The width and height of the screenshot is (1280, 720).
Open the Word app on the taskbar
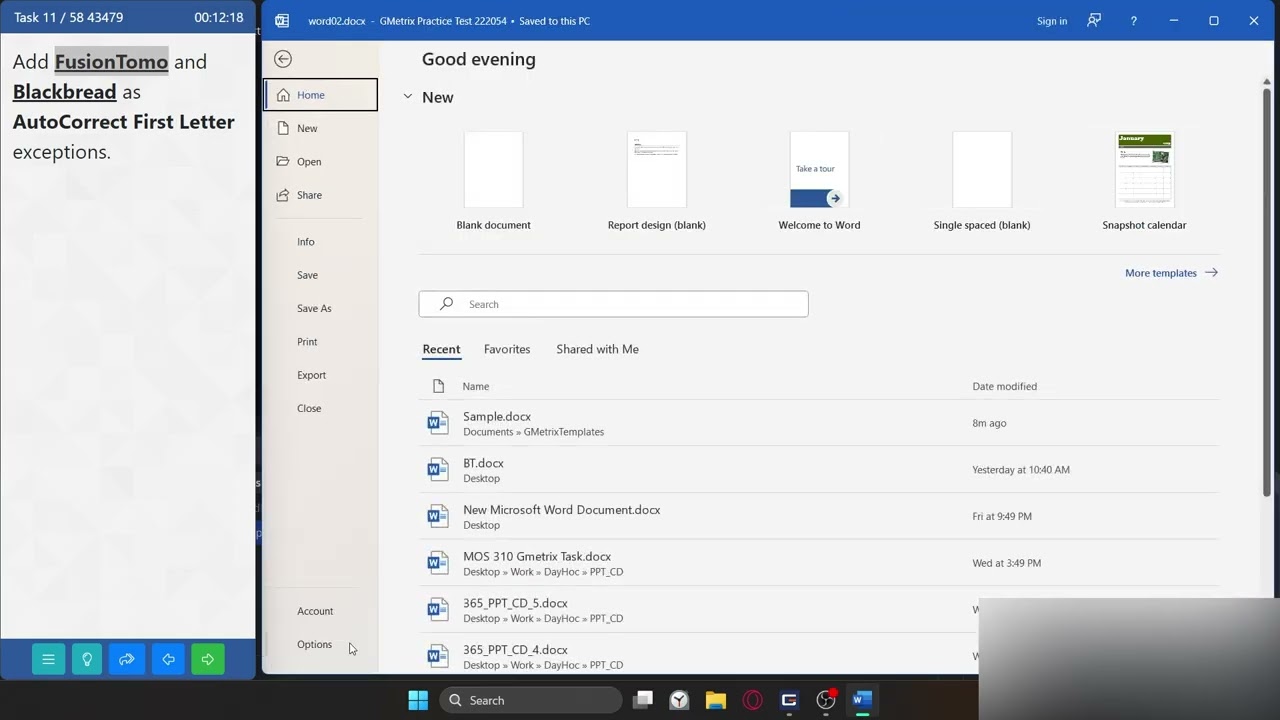coord(862,700)
